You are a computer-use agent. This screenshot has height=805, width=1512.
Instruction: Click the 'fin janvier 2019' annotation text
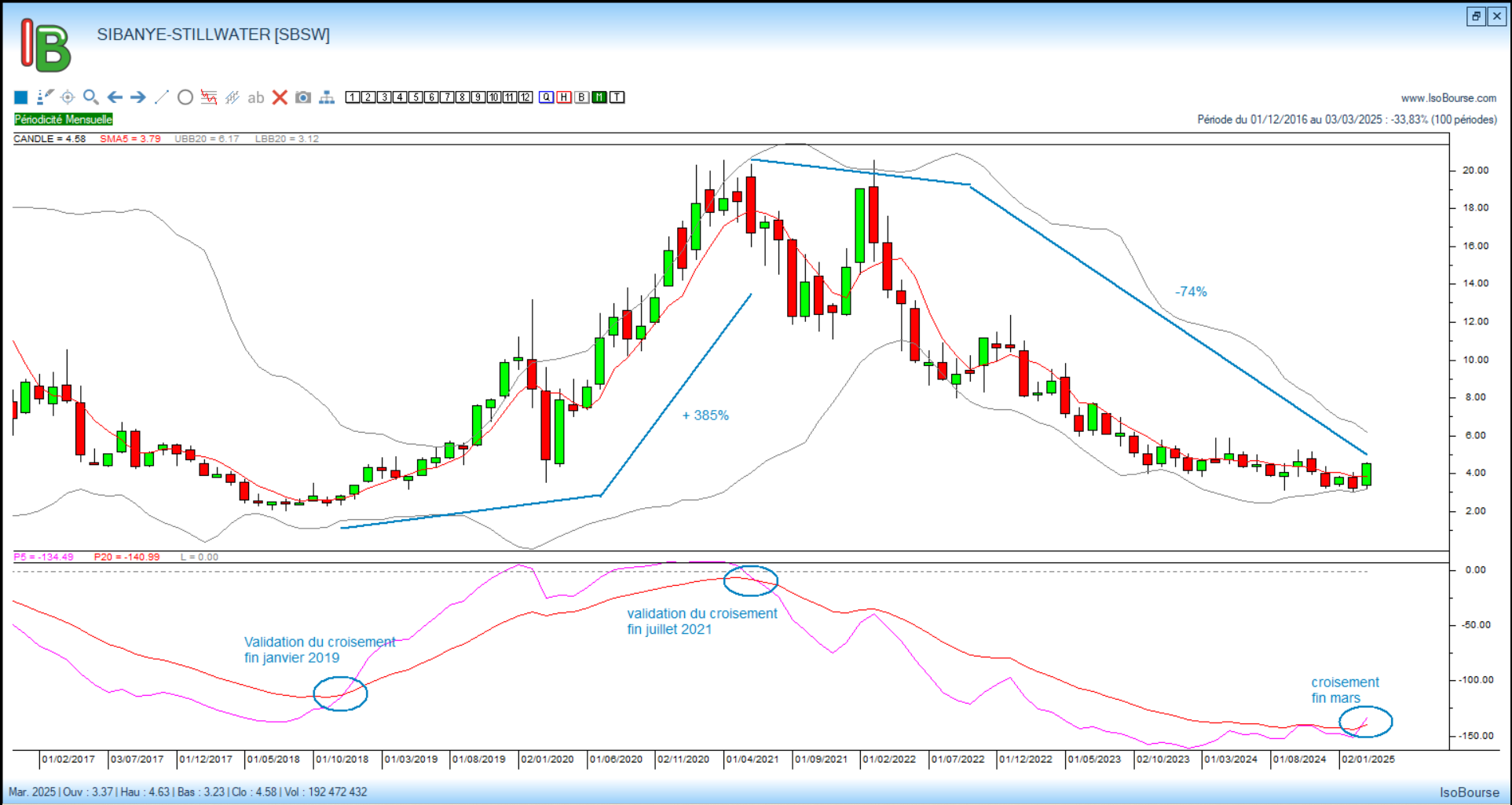(x=291, y=657)
